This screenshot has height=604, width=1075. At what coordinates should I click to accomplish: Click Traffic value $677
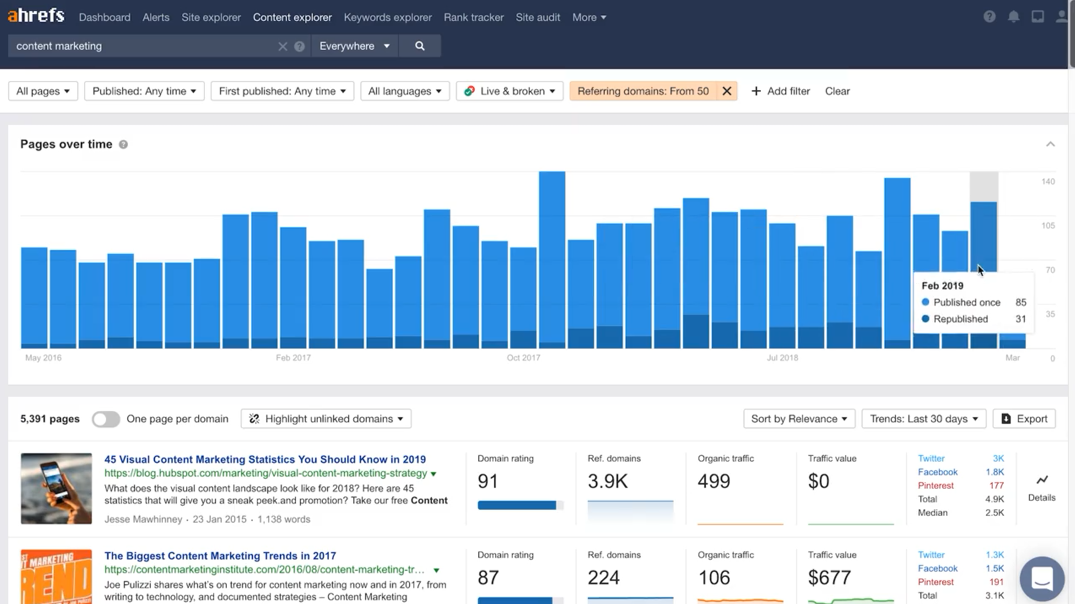point(830,578)
